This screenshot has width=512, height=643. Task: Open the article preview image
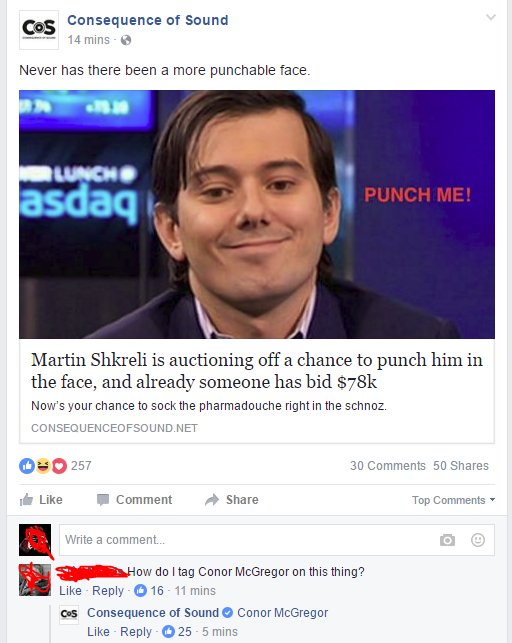click(x=257, y=214)
